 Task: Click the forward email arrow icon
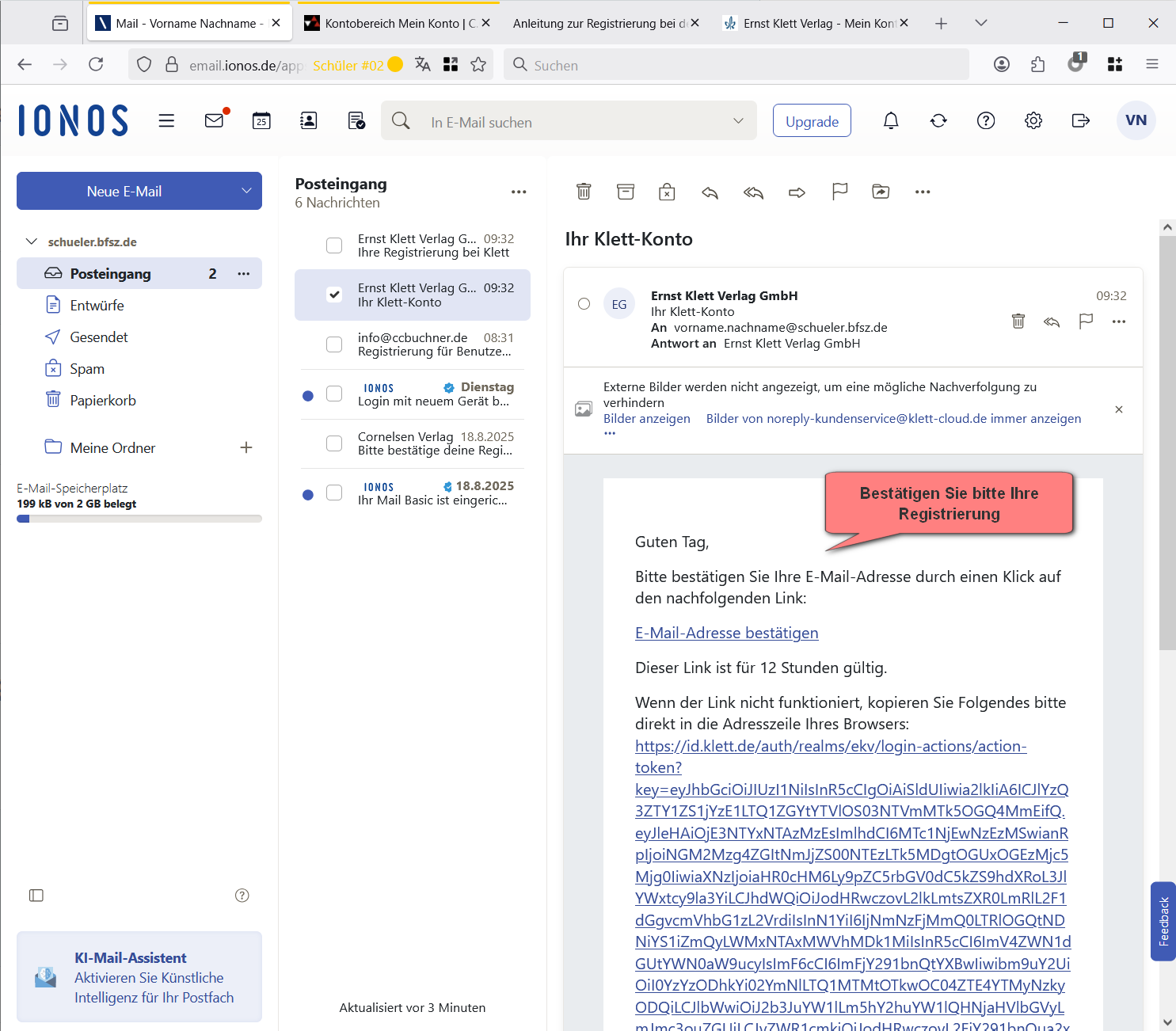[x=797, y=192]
